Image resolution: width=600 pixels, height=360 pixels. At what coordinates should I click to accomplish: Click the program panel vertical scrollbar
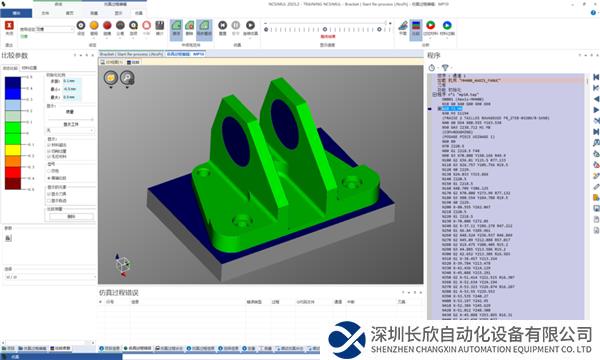coord(587,197)
